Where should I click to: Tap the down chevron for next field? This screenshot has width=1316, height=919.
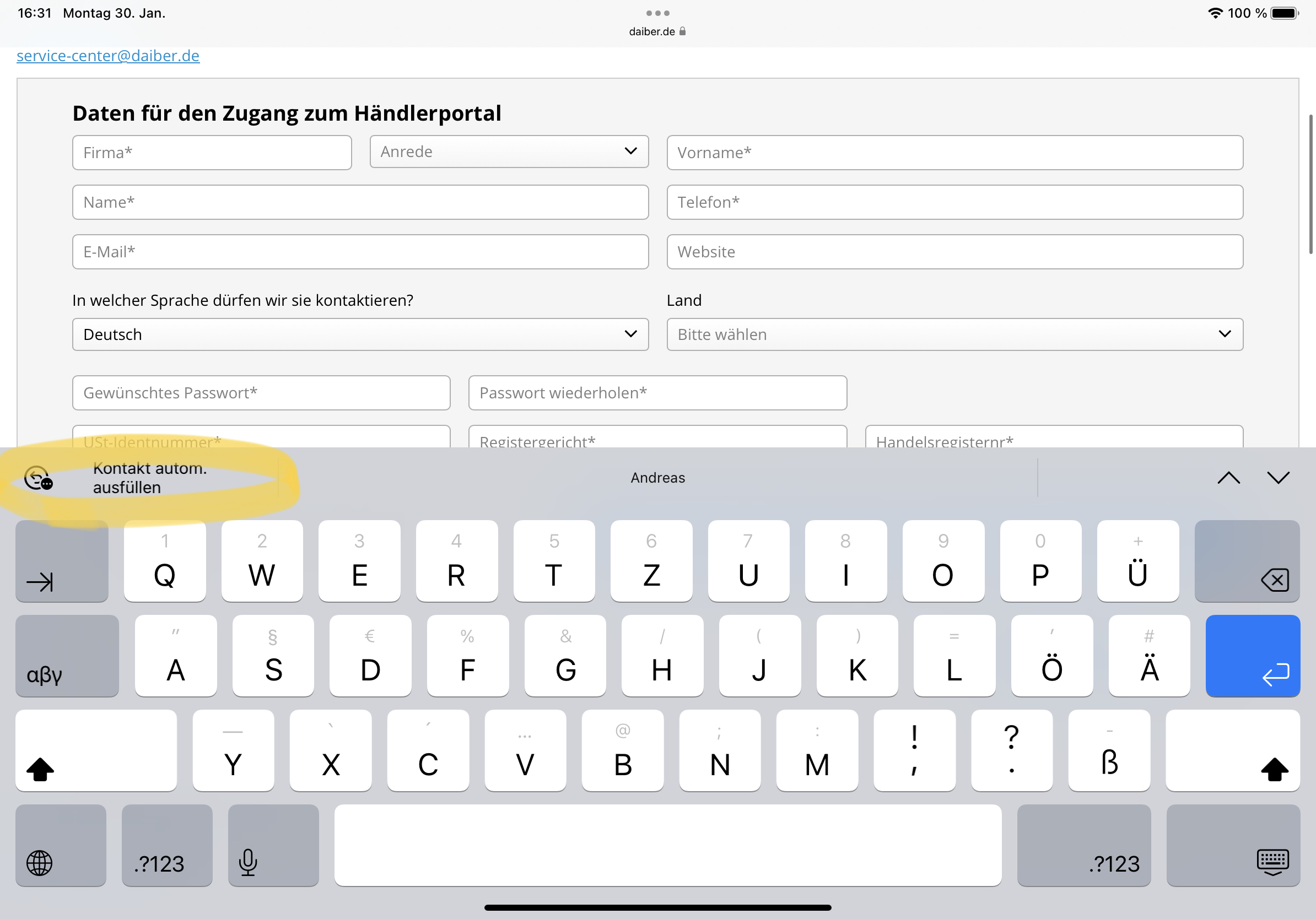coord(1278,478)
